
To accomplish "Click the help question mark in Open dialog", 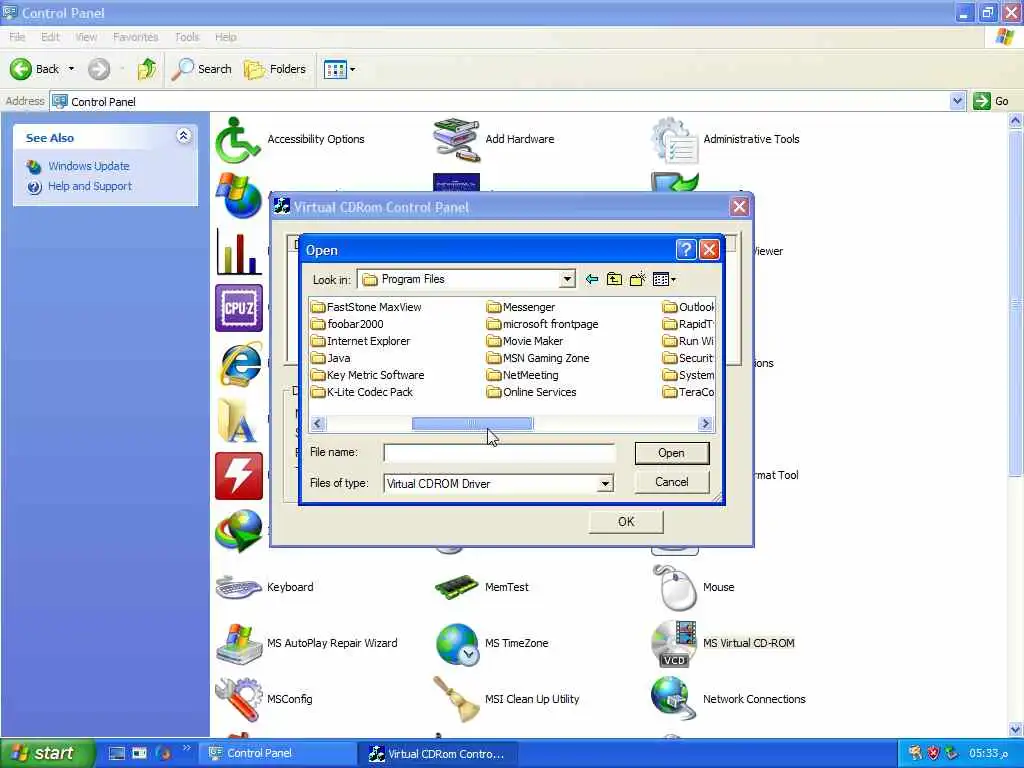I will tap(685, 249).
